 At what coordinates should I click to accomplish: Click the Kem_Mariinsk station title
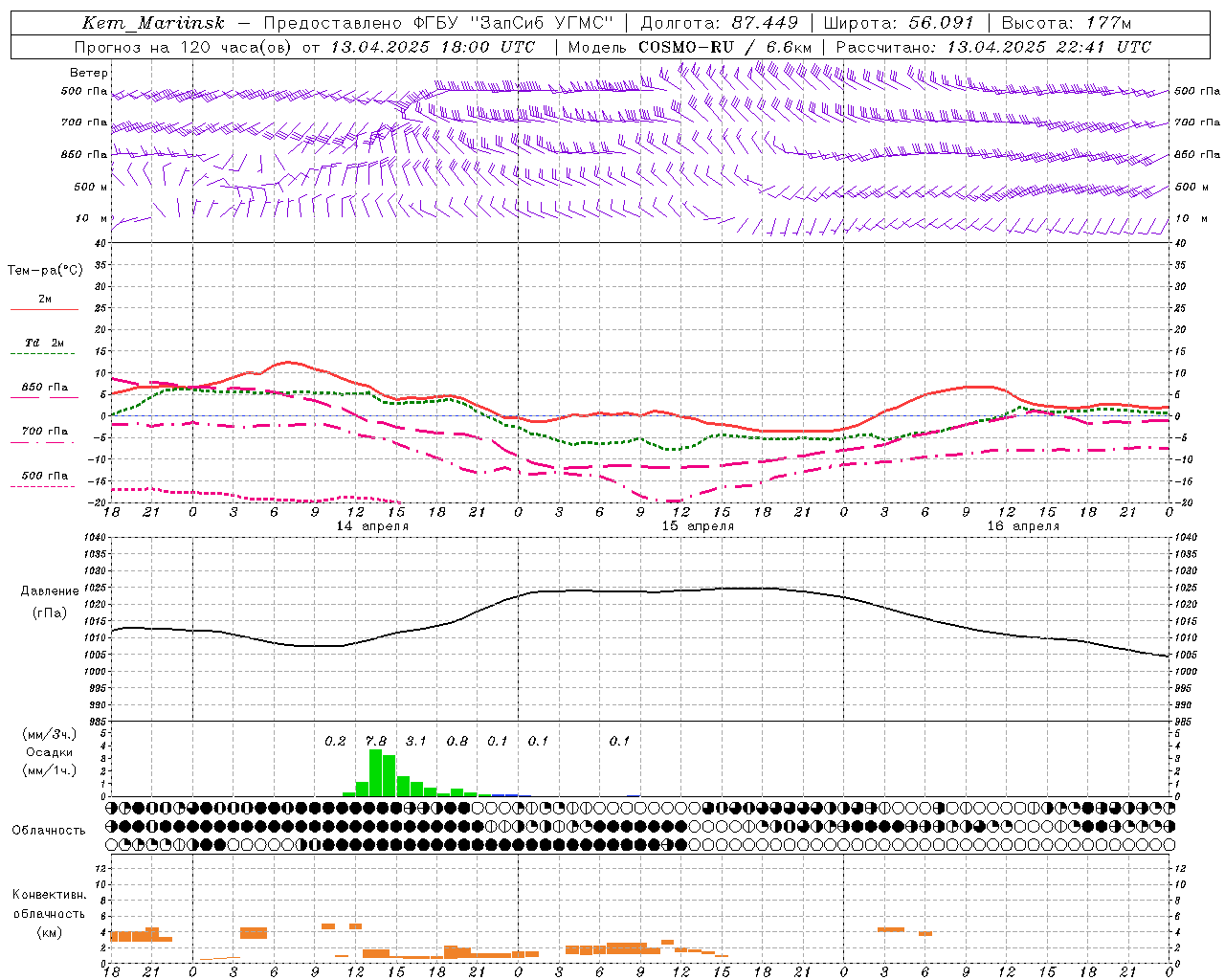click(153, 23)
